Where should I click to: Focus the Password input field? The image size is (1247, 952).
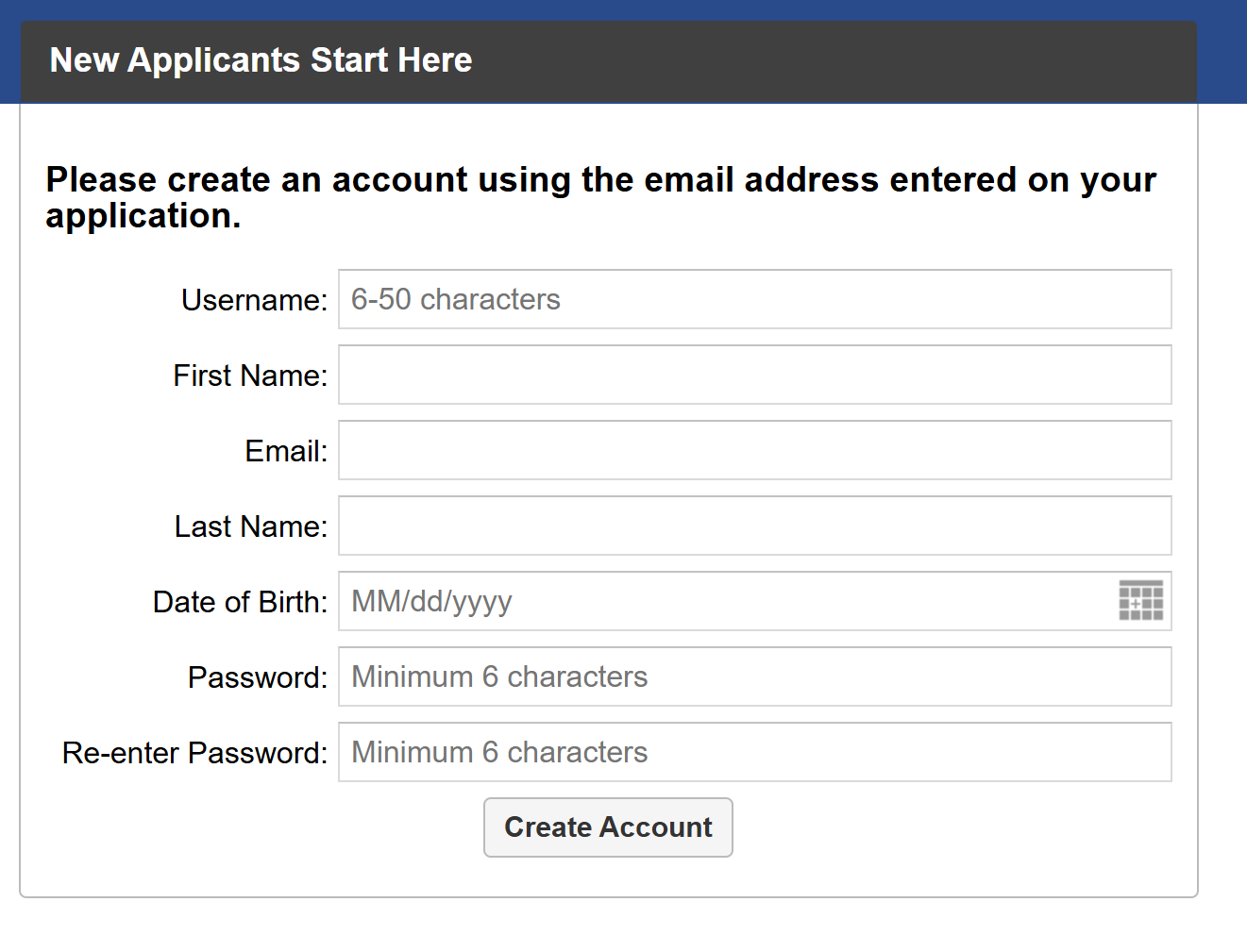click(x=755, y=676)
